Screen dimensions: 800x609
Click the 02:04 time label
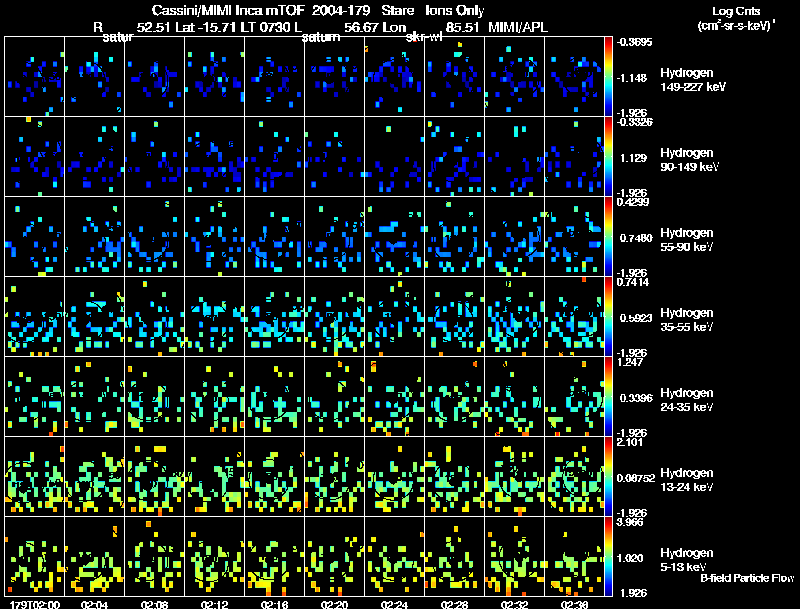pyautogui.click(x=94, y=604)
